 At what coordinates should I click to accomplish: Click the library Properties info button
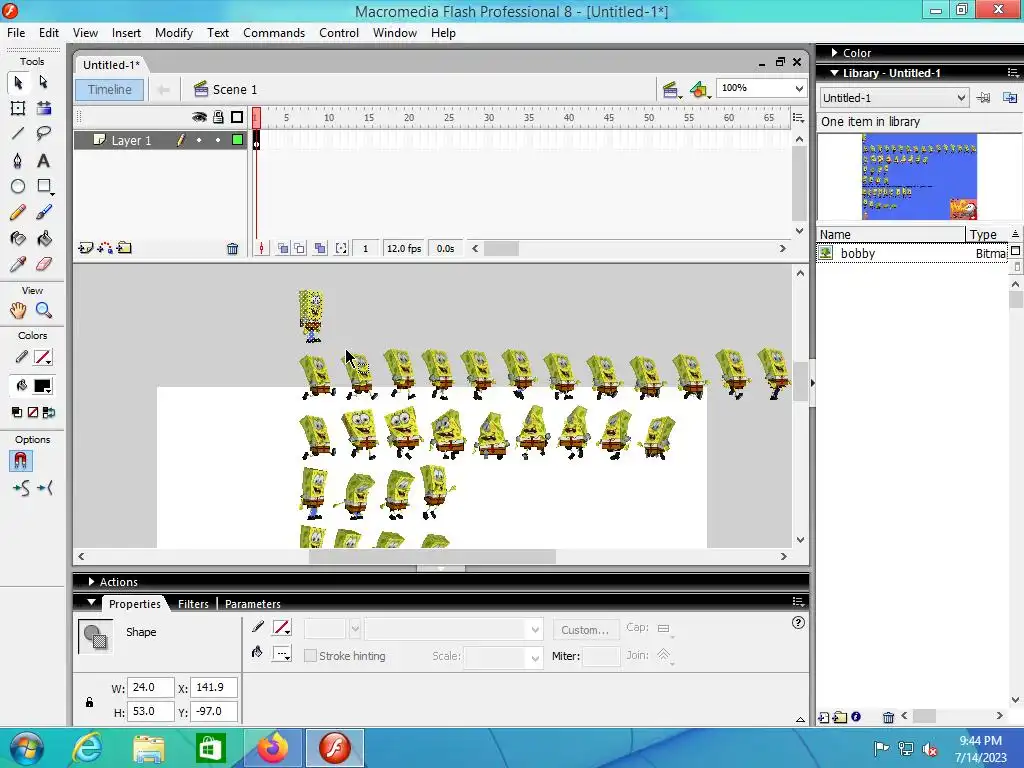point(856,717)
